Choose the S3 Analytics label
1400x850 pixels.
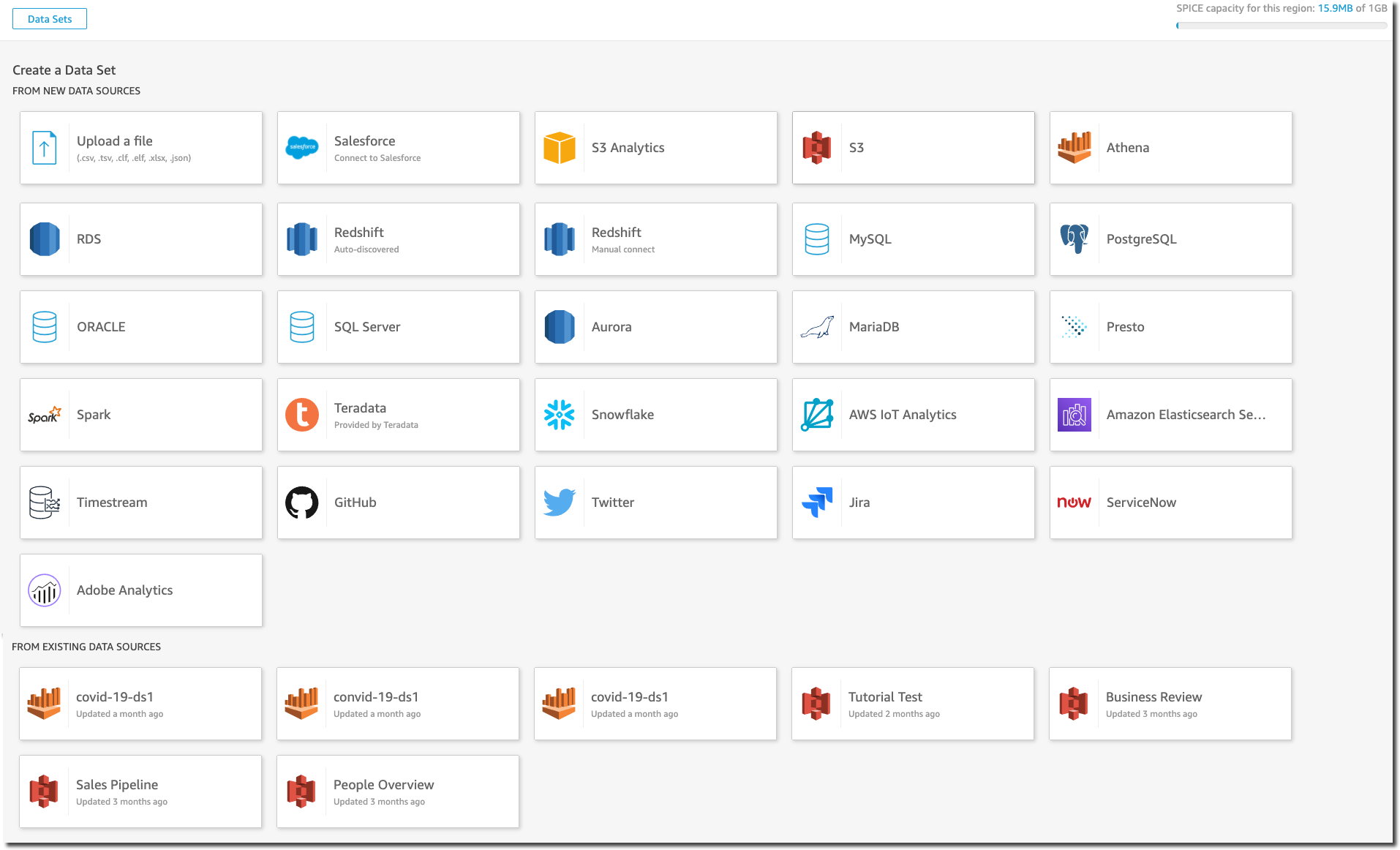(x=628, y=148)
